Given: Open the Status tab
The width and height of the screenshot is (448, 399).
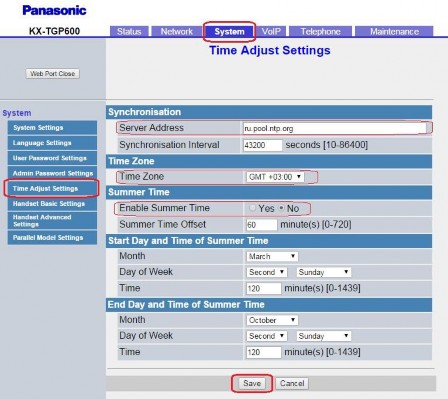Looking at the screenshot, I should click(x=129, y=31).
